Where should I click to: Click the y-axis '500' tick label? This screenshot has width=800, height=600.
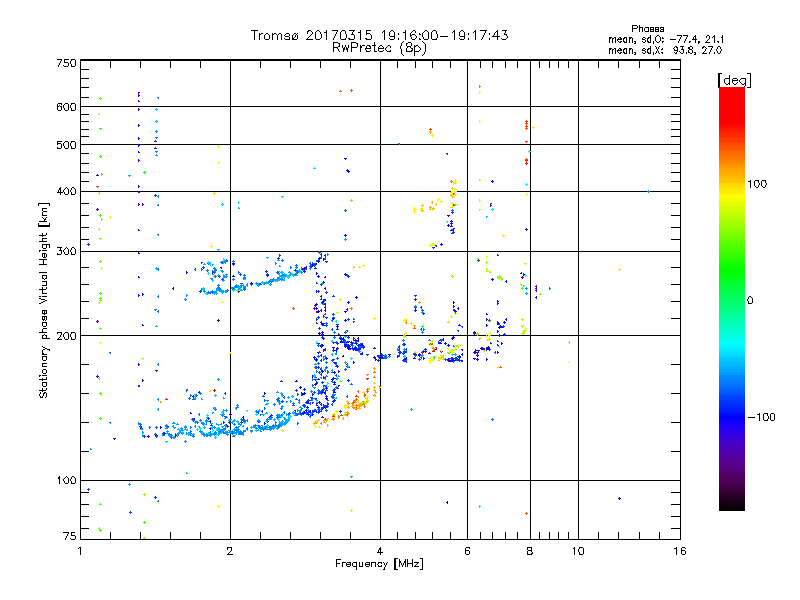click(67, 145)
